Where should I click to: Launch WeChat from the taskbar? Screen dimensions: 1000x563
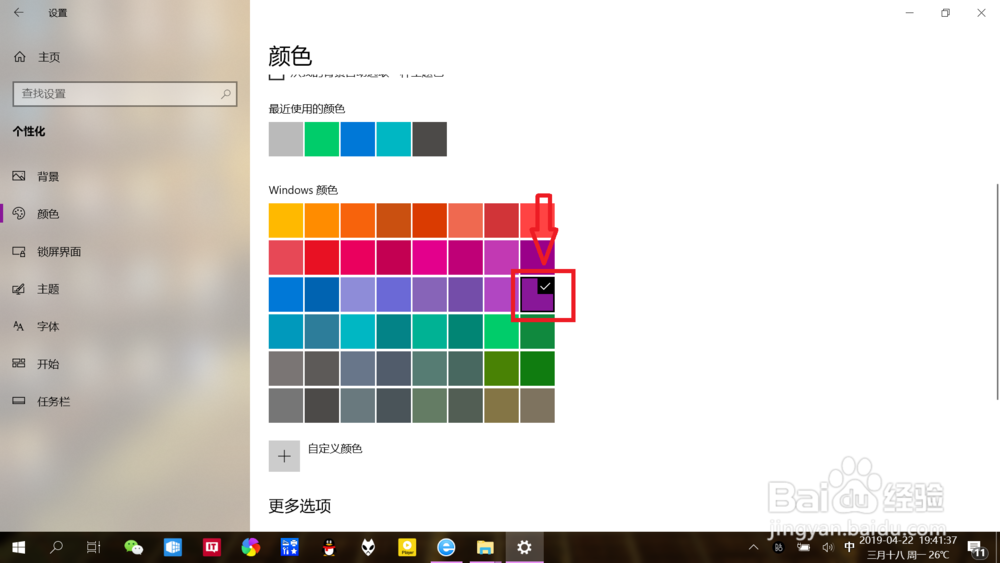pos(133,547)
